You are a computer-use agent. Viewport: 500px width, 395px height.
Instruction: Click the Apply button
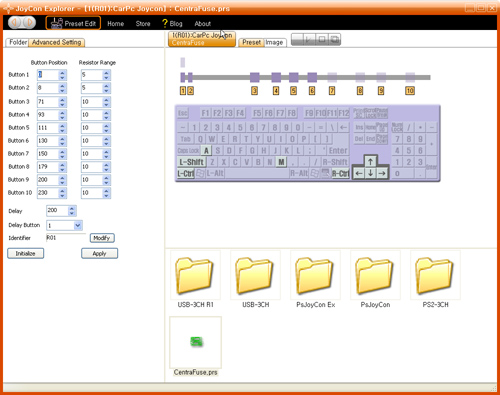click(x=99, y=253)
